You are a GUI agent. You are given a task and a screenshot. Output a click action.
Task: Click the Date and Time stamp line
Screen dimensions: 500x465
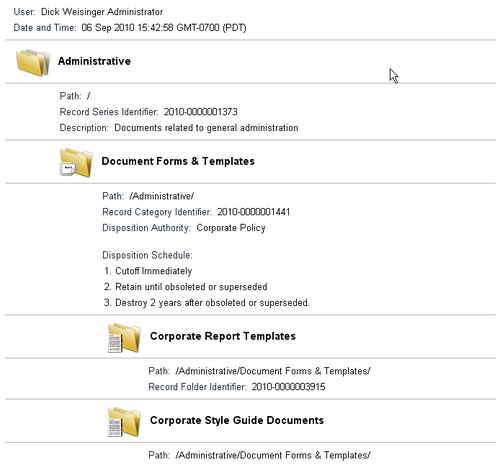click(130, 28)
